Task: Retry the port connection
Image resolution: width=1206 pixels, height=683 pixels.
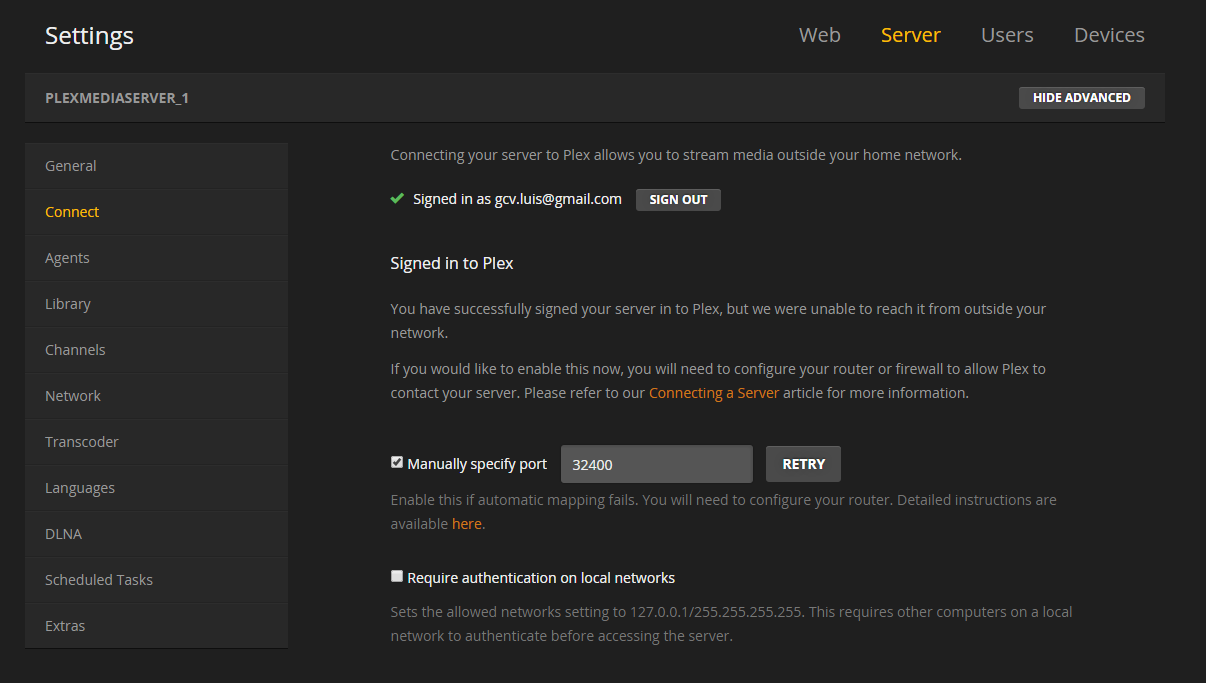Action: click(x=803, y=464)
